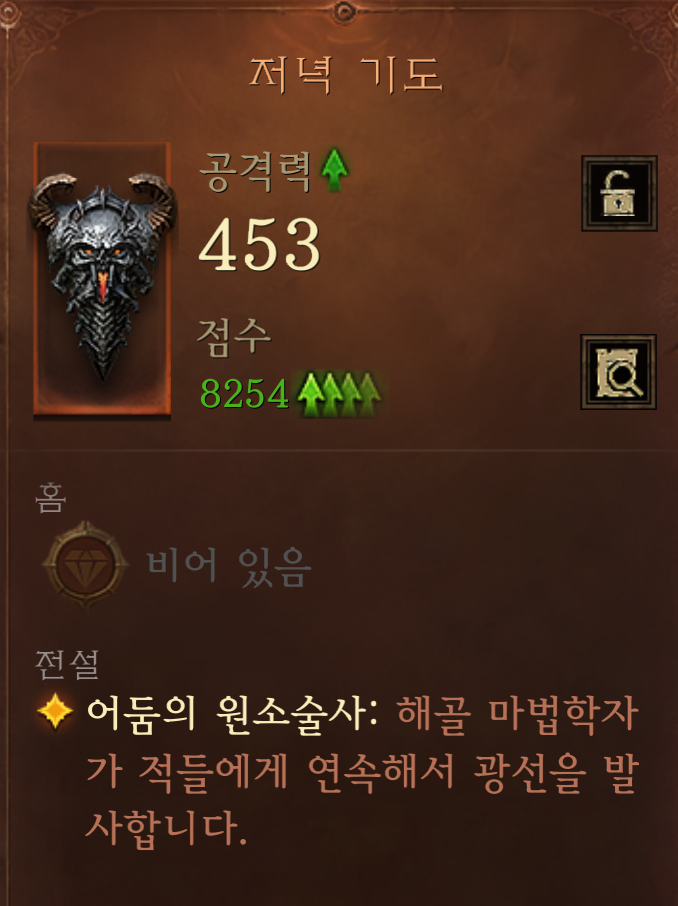
Task: Select the green score number 8254
Action: tap(244, 394)
